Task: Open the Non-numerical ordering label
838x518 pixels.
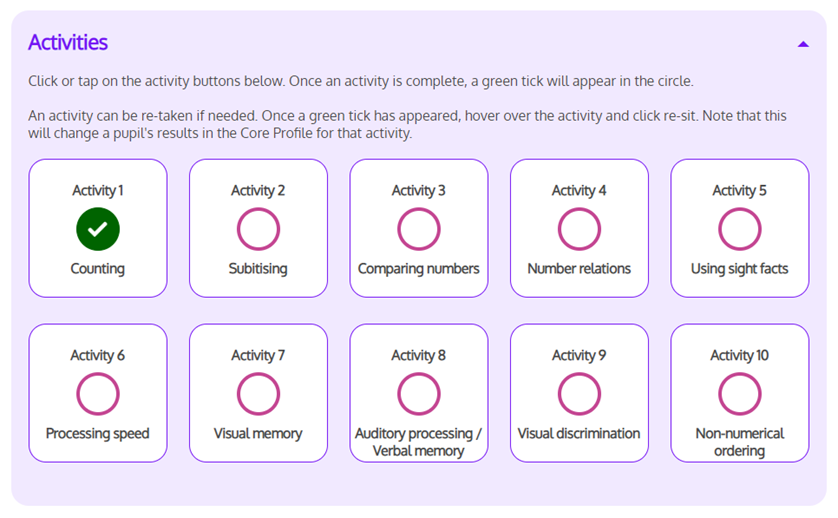Action: point(740,442)
